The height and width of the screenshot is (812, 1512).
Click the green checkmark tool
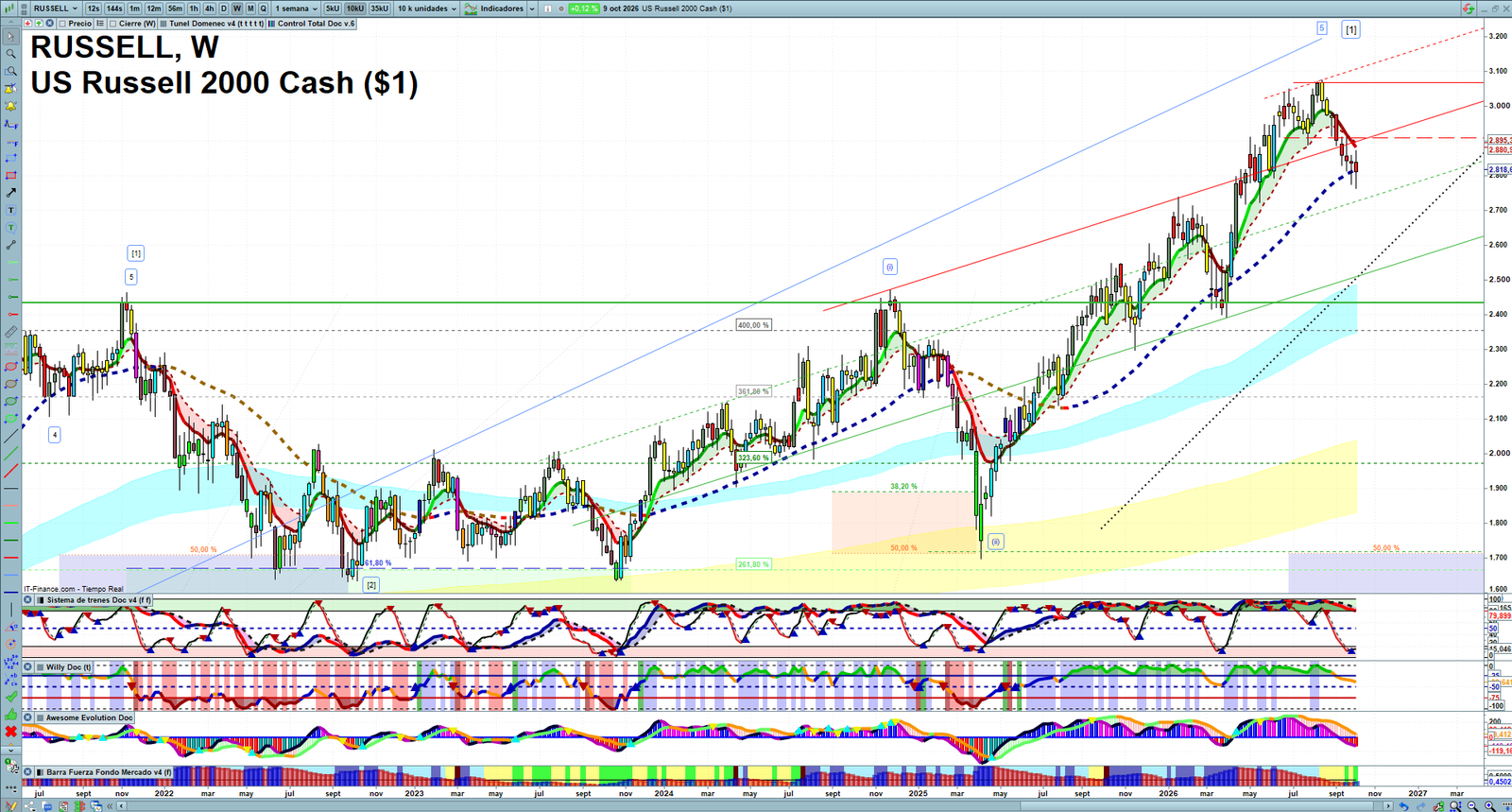[10, 698]
